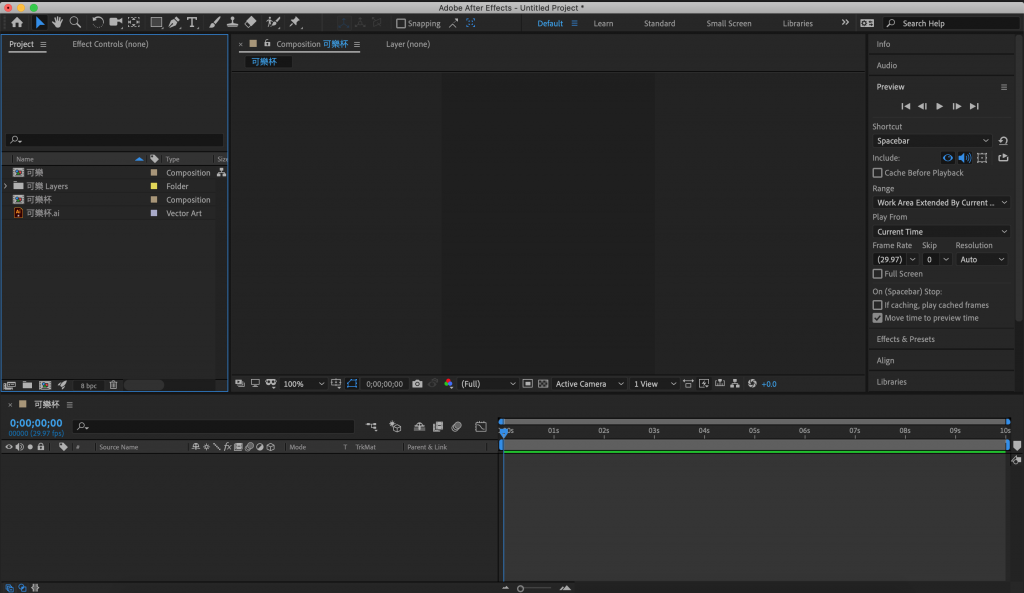1024x593 pixels.
Task: Jump to first frame in Preview
Action: (x=905, y=106)
